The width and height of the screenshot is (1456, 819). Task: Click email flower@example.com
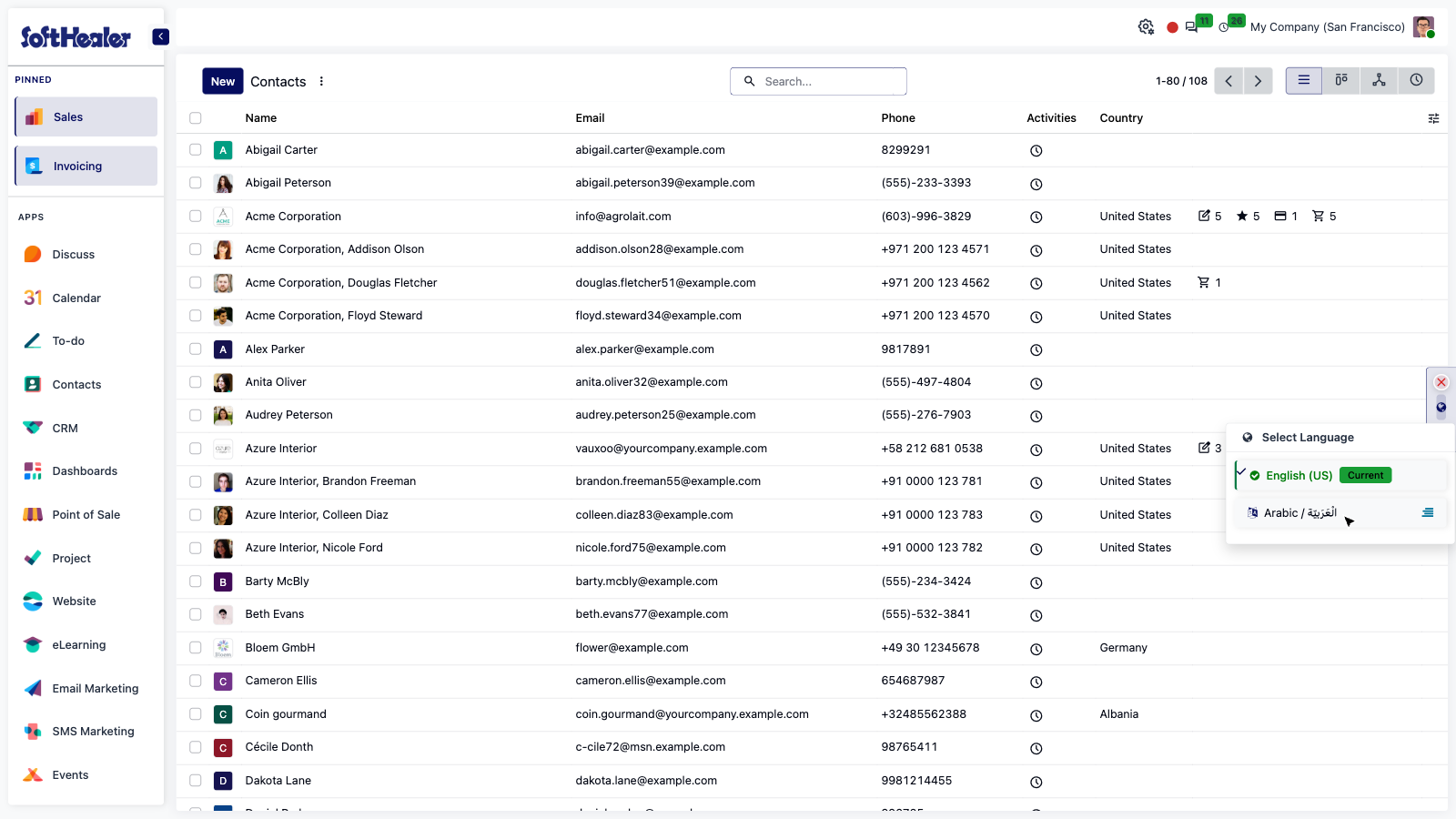click(x=632, y=648)
